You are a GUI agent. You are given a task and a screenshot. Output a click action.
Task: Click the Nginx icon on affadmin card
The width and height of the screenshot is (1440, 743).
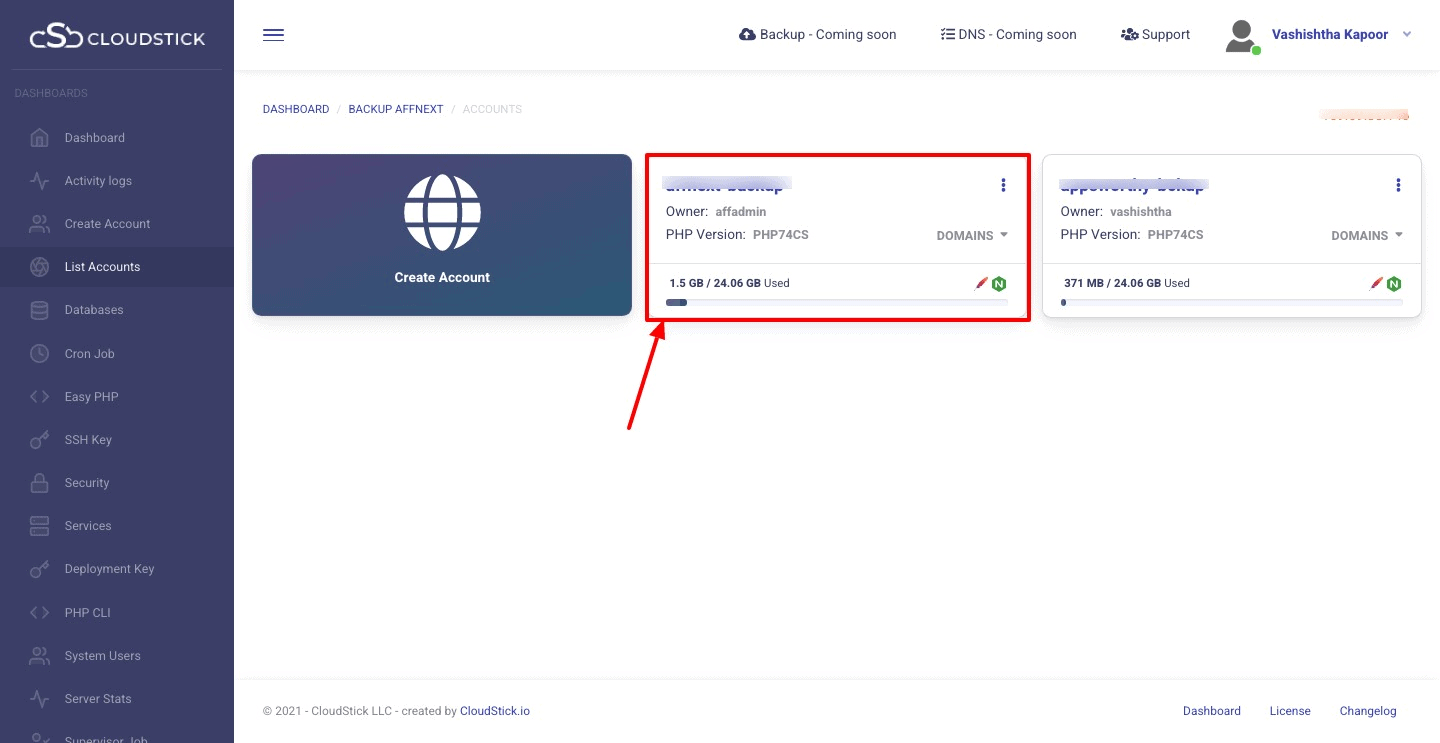point(999,284)
